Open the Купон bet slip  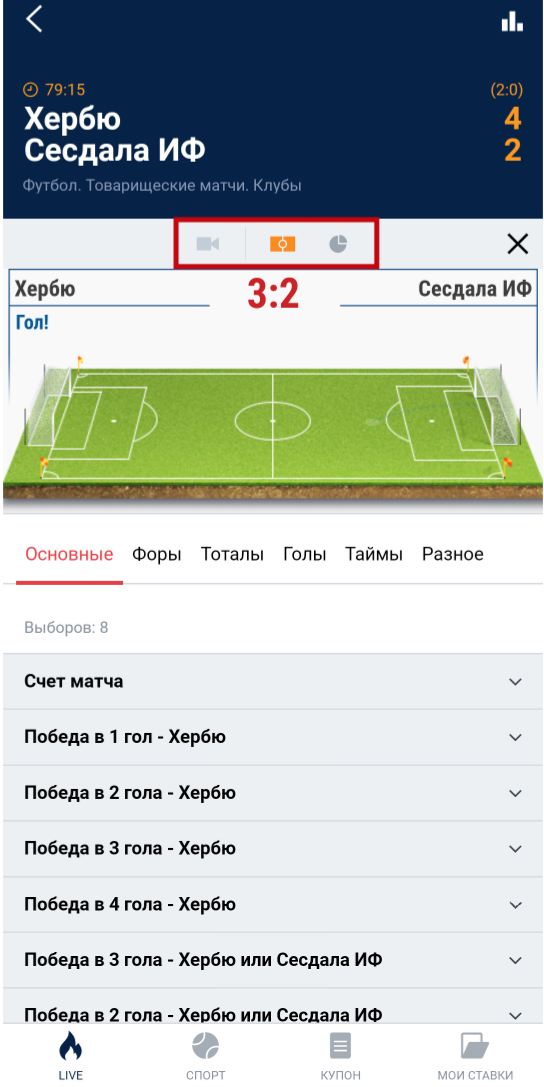click(x=340, y=1055)
